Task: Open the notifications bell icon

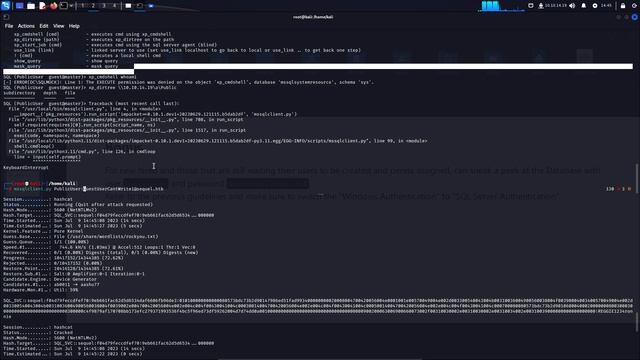Action: tap(584, 6)
